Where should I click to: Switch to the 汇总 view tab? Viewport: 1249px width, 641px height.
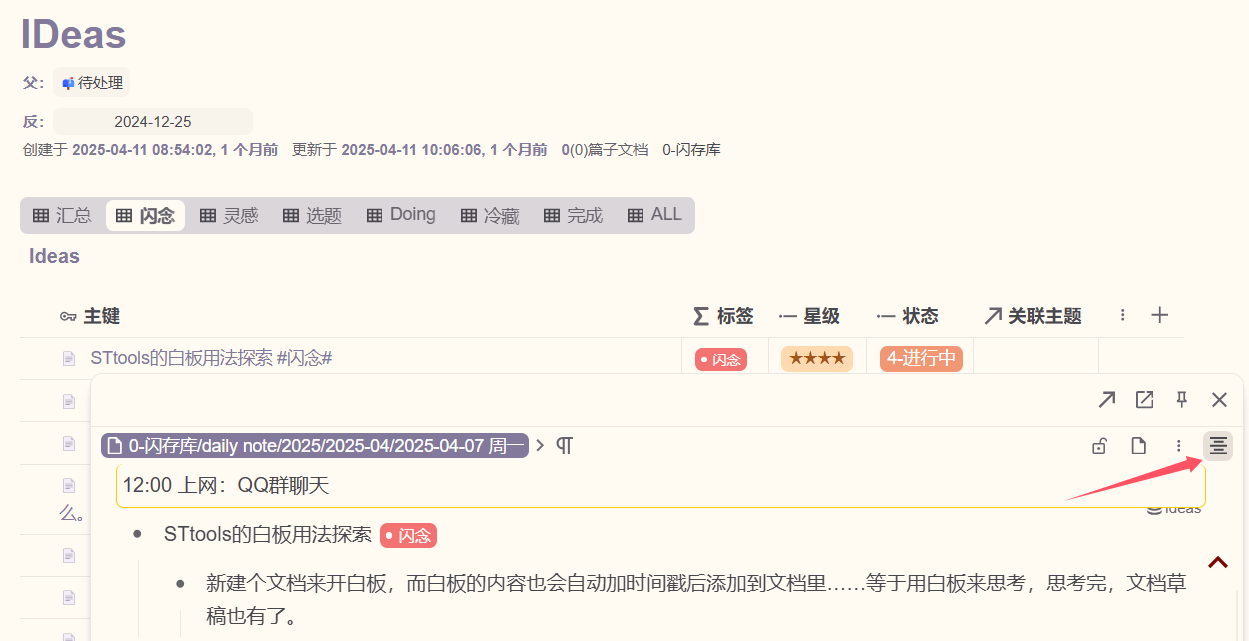[62, 215]
